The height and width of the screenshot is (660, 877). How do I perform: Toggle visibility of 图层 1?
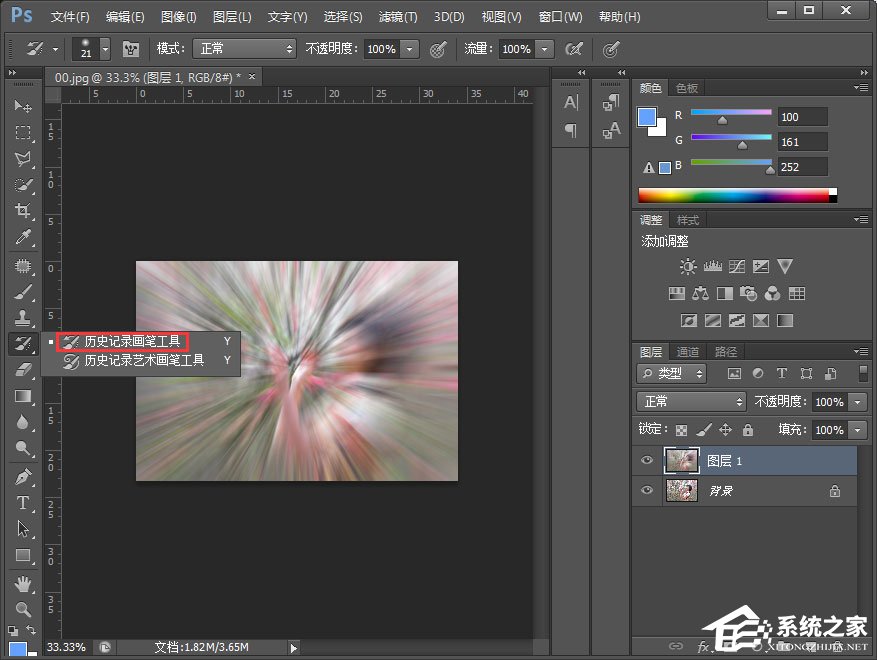point(647,460)
